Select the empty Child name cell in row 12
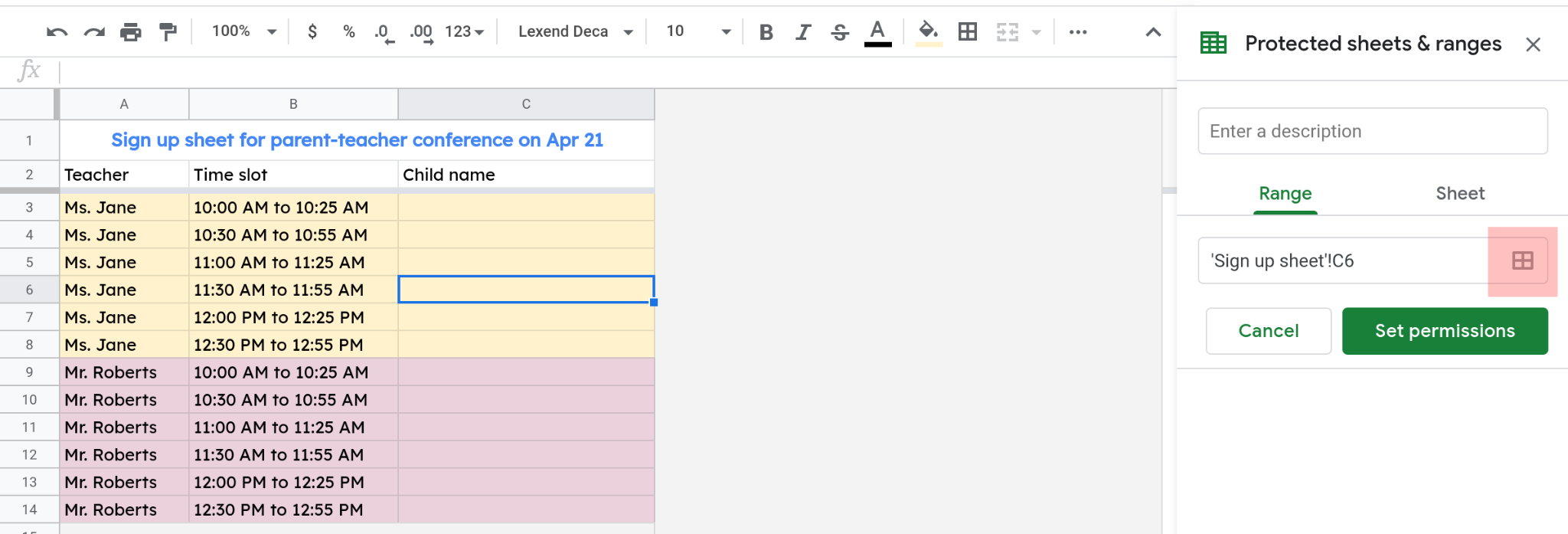 pos(526,455)
